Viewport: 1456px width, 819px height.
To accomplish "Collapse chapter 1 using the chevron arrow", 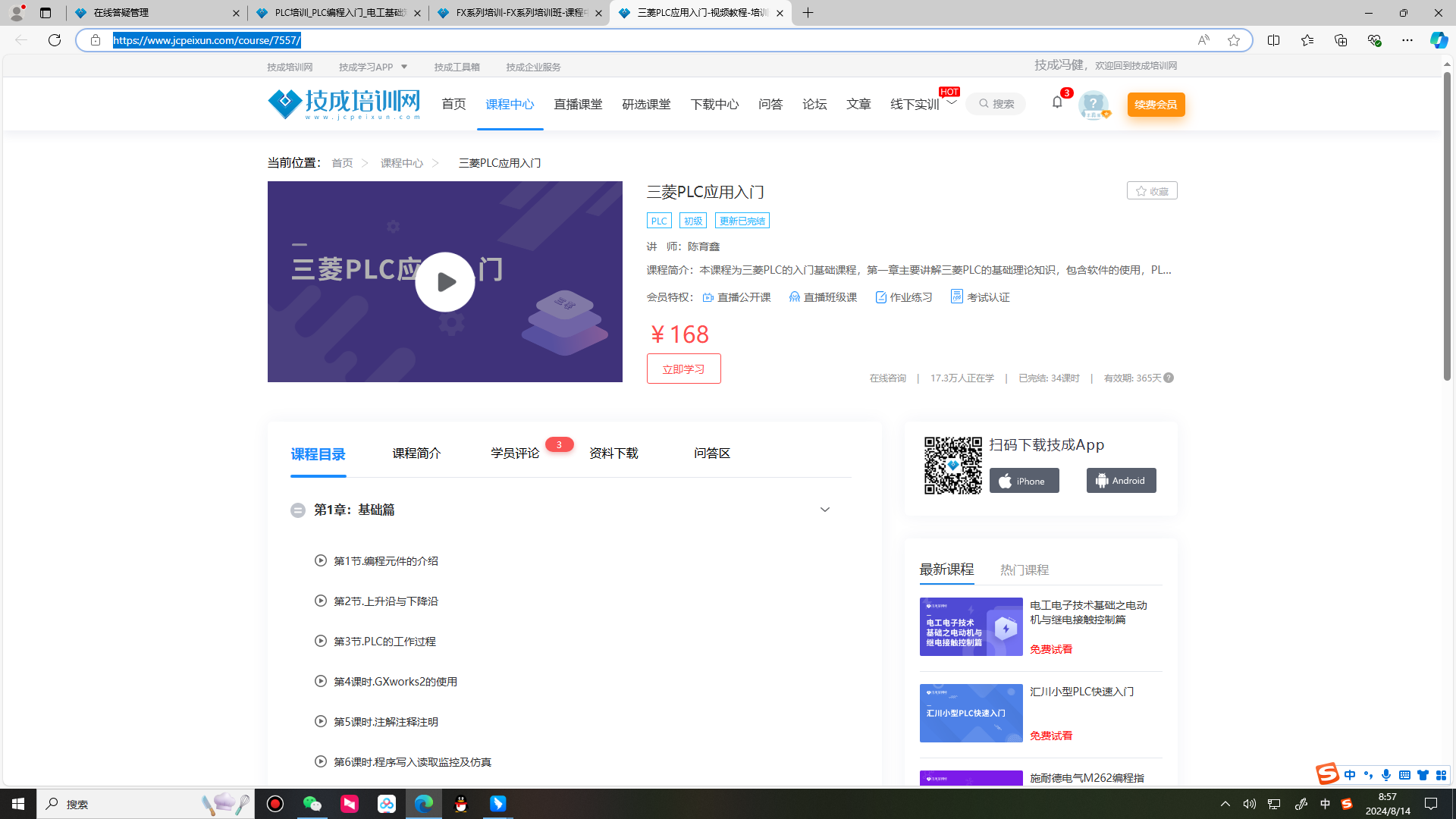I will (825, 510).
